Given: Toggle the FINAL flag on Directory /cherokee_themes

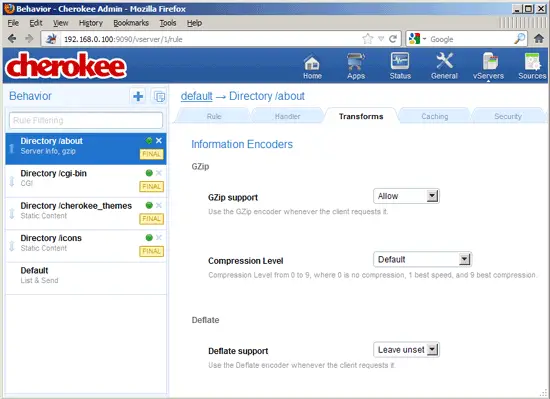Looking at the screenshot, I should (152, 219).
